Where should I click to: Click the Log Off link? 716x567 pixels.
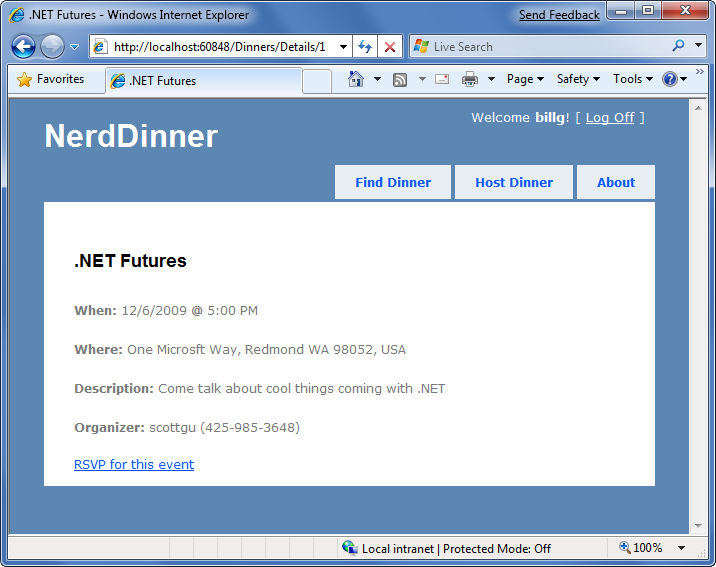[x=610, y=118]
